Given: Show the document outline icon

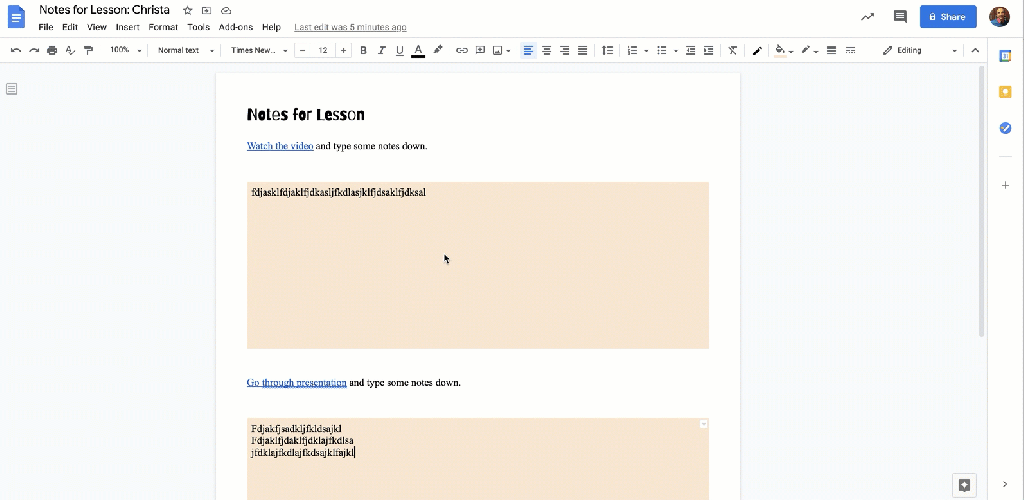Looking at the screenshot, I should tap(12, 89).
